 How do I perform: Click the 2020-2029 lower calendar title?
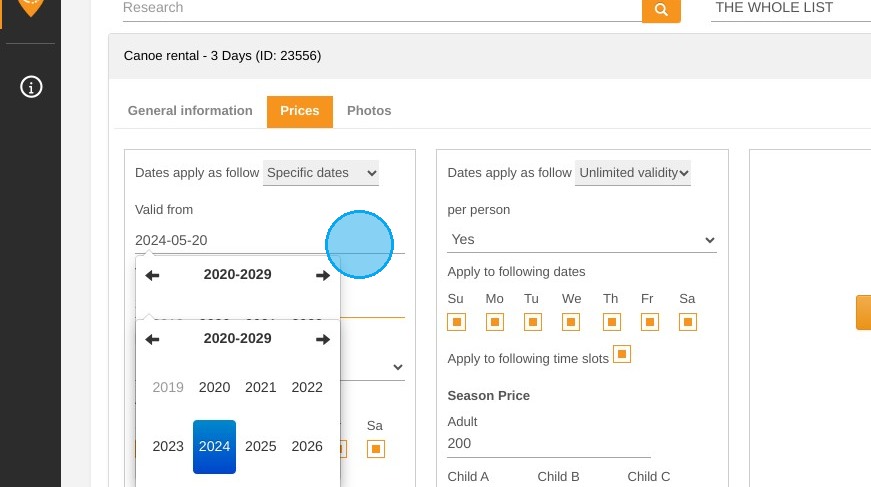(237, 339)
